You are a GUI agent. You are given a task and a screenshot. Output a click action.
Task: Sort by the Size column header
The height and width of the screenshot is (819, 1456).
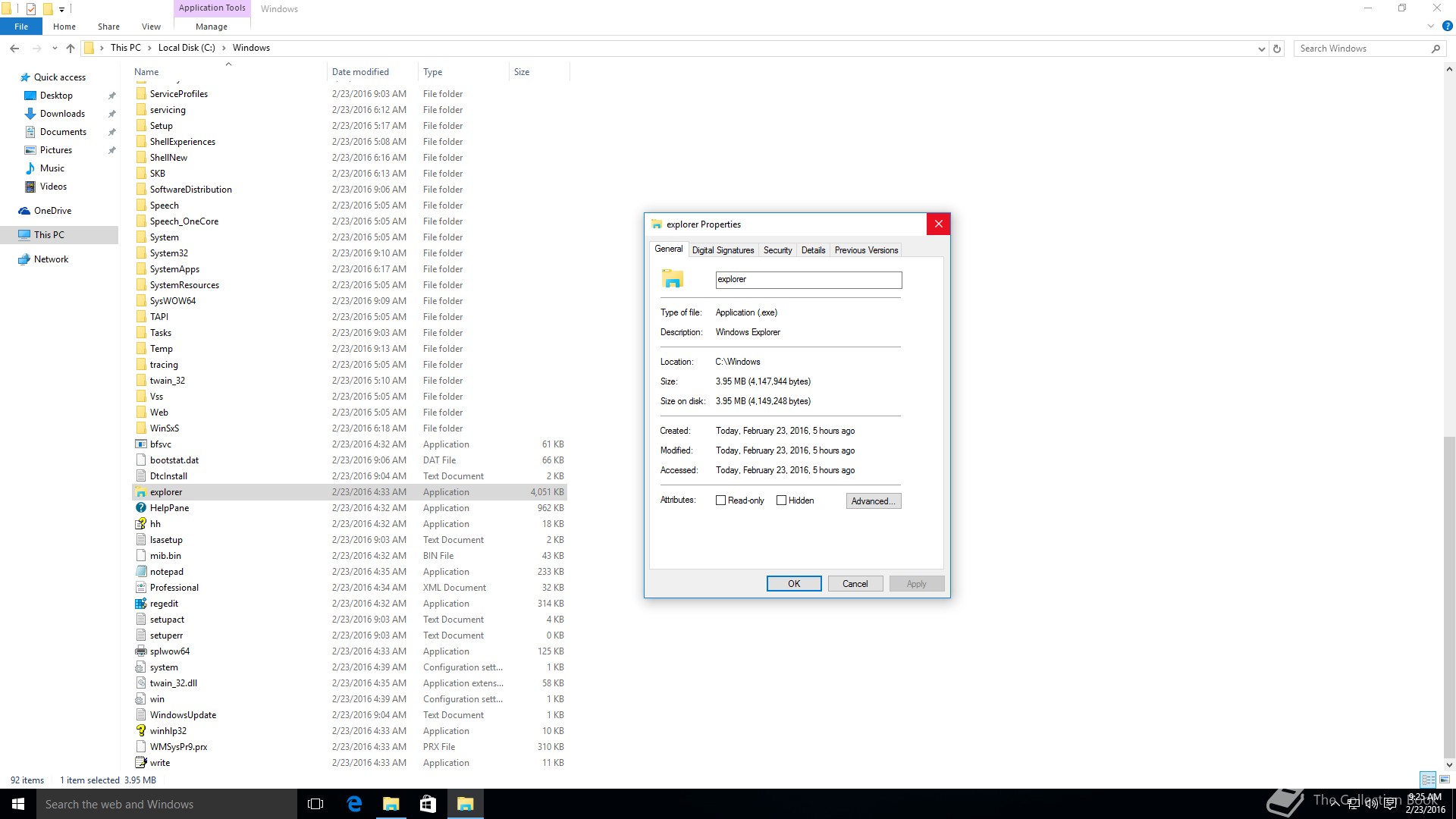539,72
